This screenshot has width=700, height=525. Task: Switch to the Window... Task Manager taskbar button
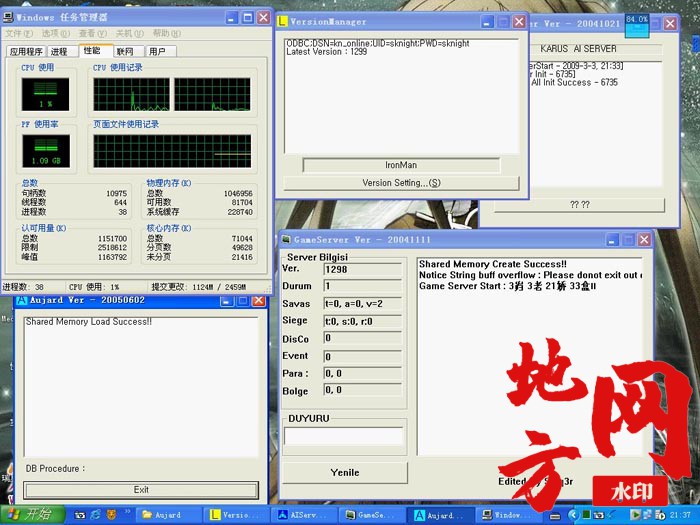(x=508, y=515)
